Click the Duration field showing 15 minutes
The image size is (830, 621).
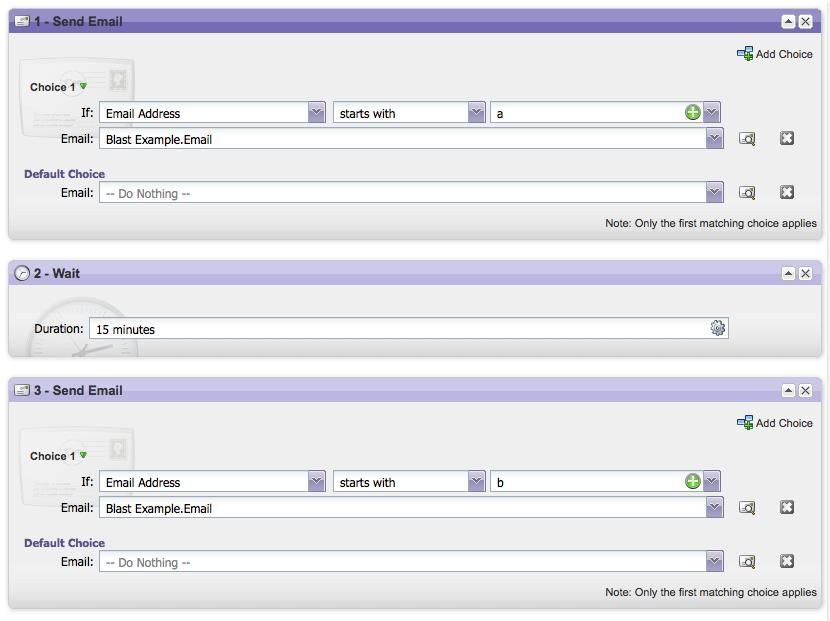pos(398,329)
